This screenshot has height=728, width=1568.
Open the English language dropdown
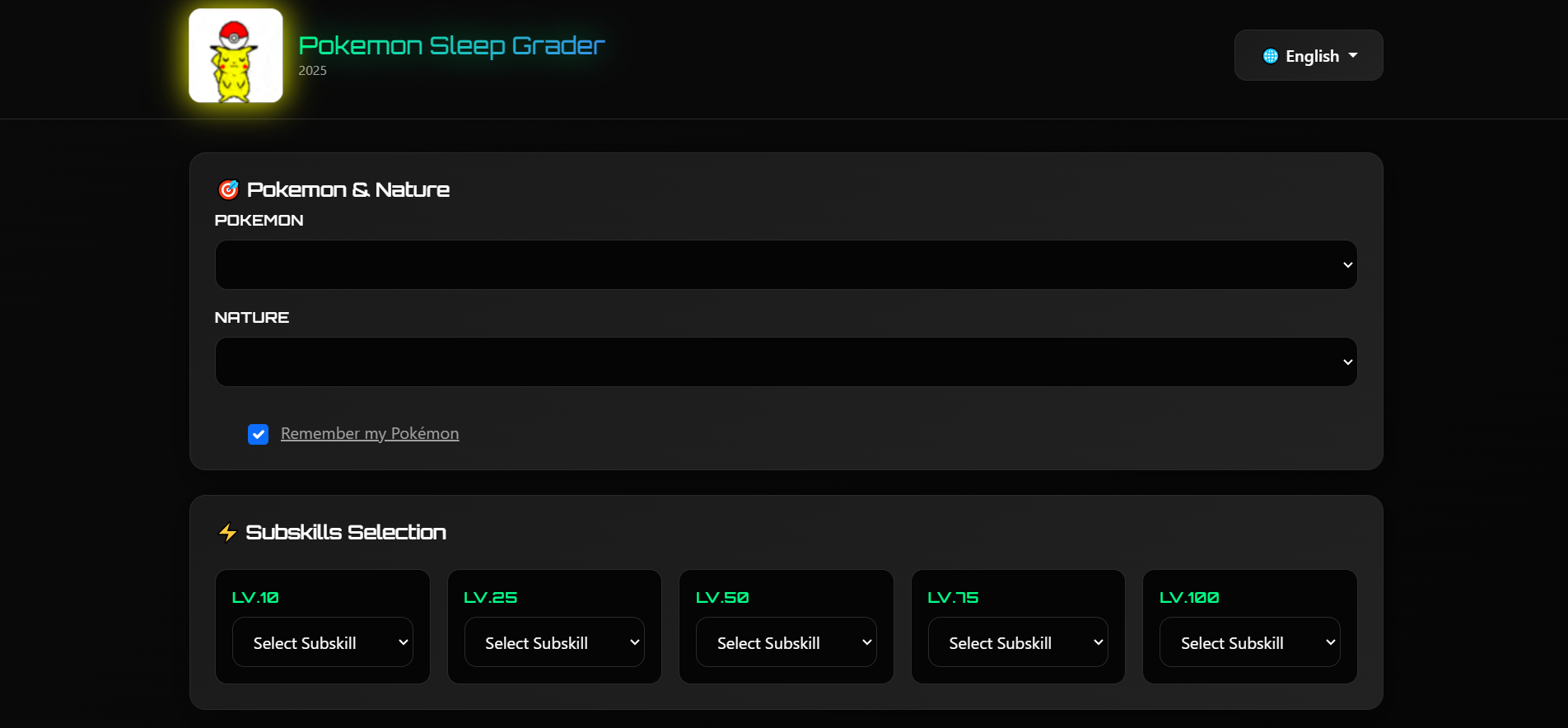(1309, 55)
